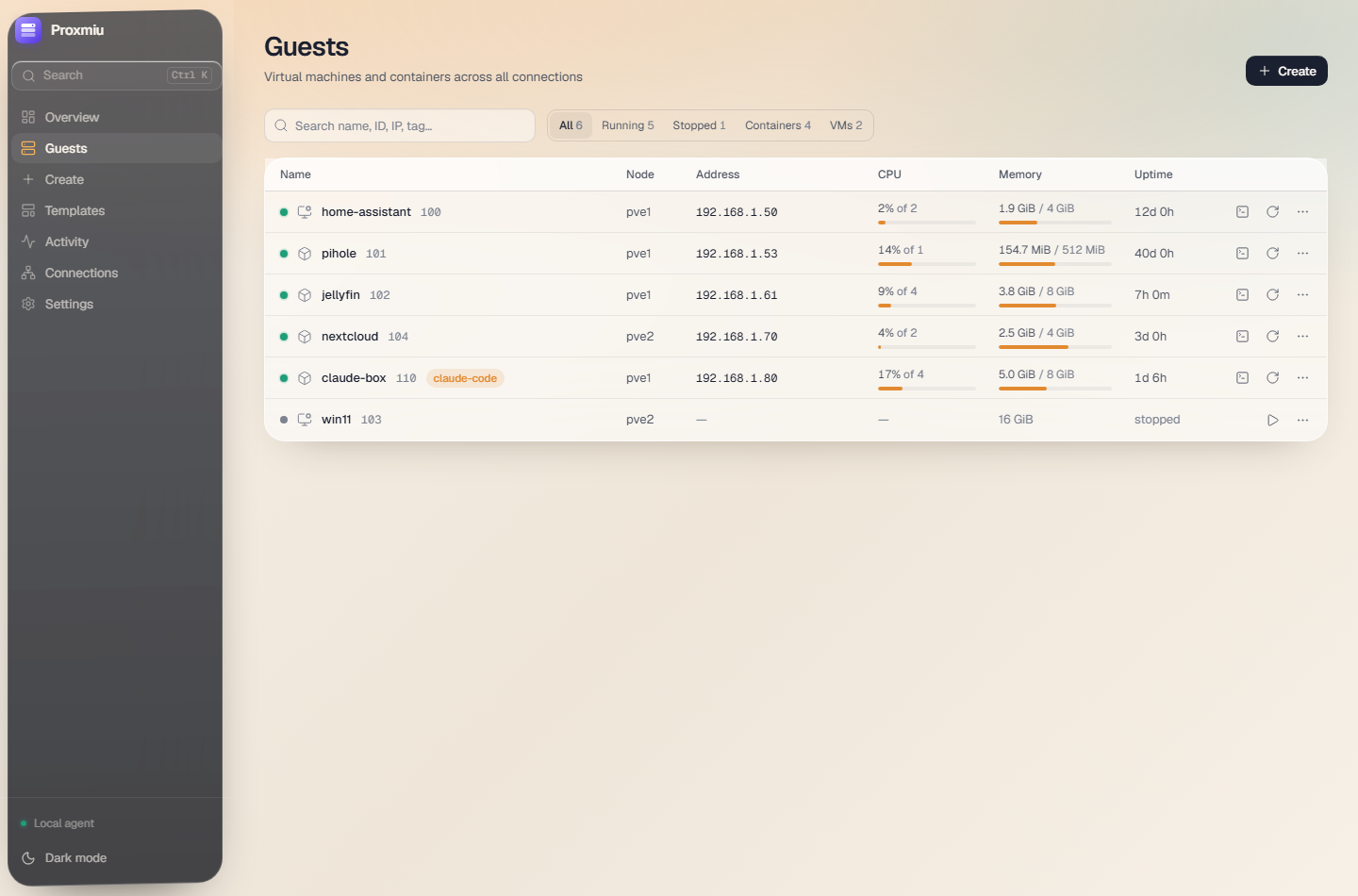The width and height of the screenshot is (1358, 896).
Task: Filter to Containers 4
Action: (777, 125)
